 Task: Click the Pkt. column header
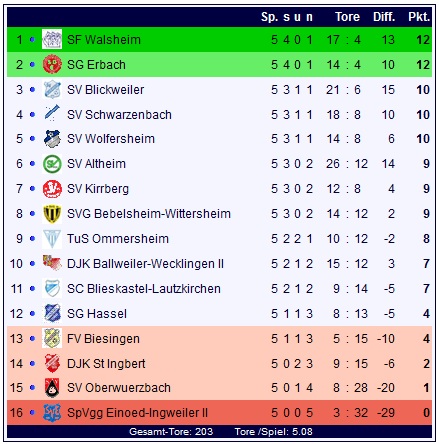point(419,17)
